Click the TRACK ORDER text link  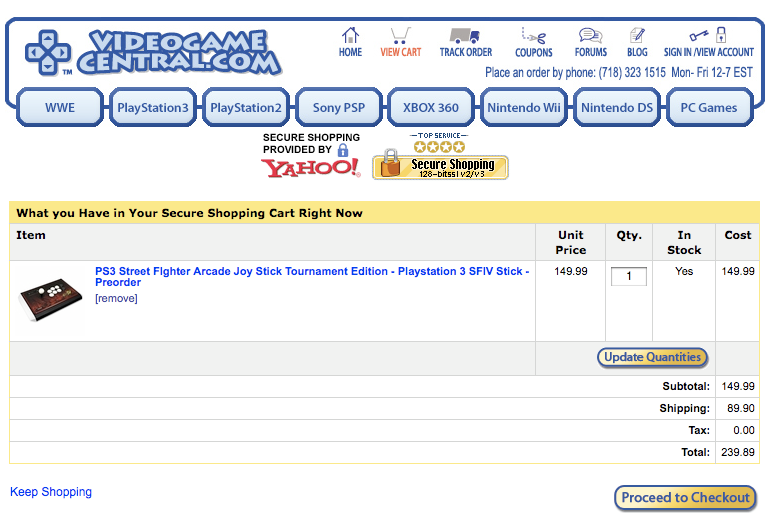tap(466, 52)
